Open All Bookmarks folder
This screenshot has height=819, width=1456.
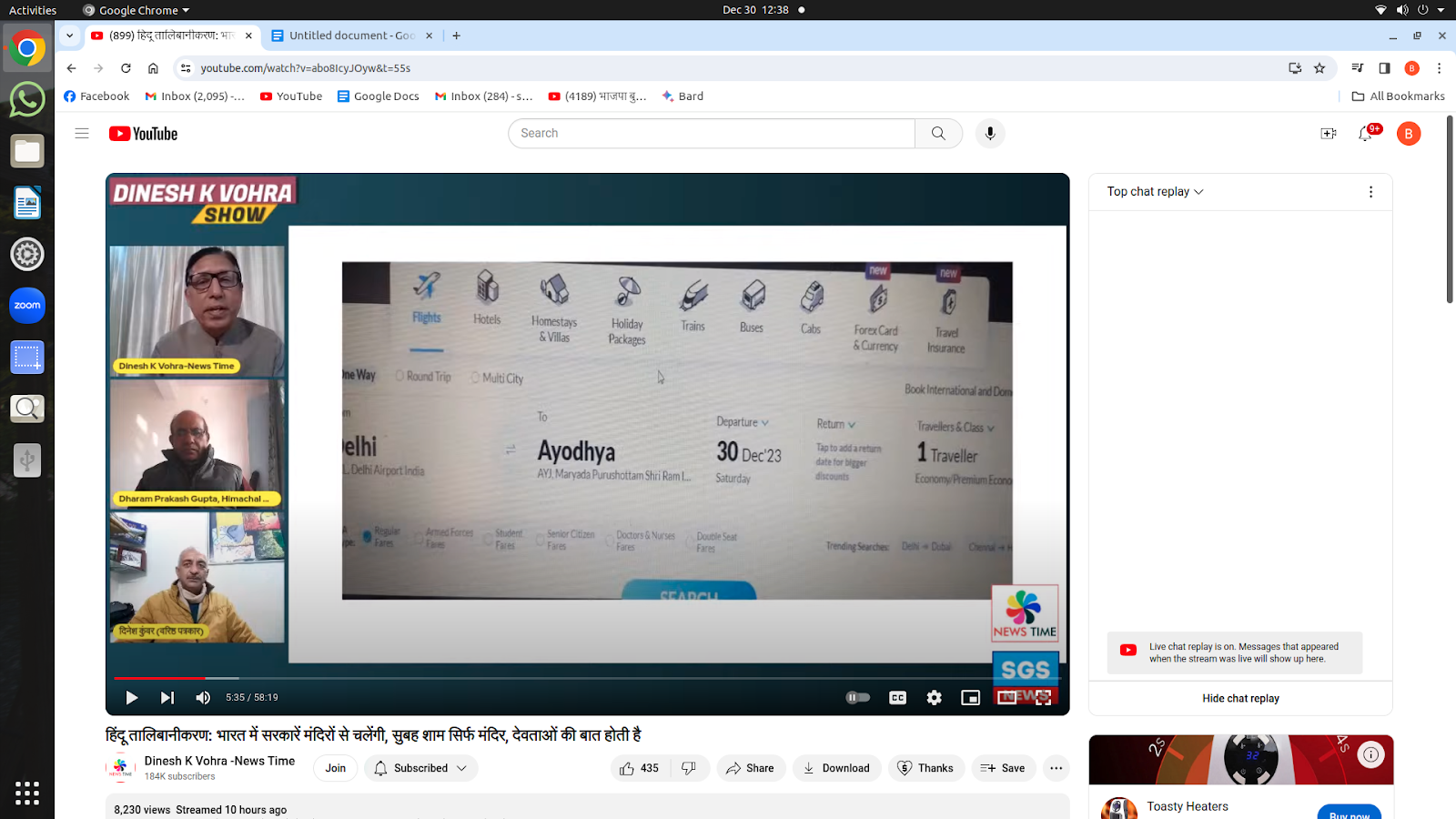click(1399, 96)
